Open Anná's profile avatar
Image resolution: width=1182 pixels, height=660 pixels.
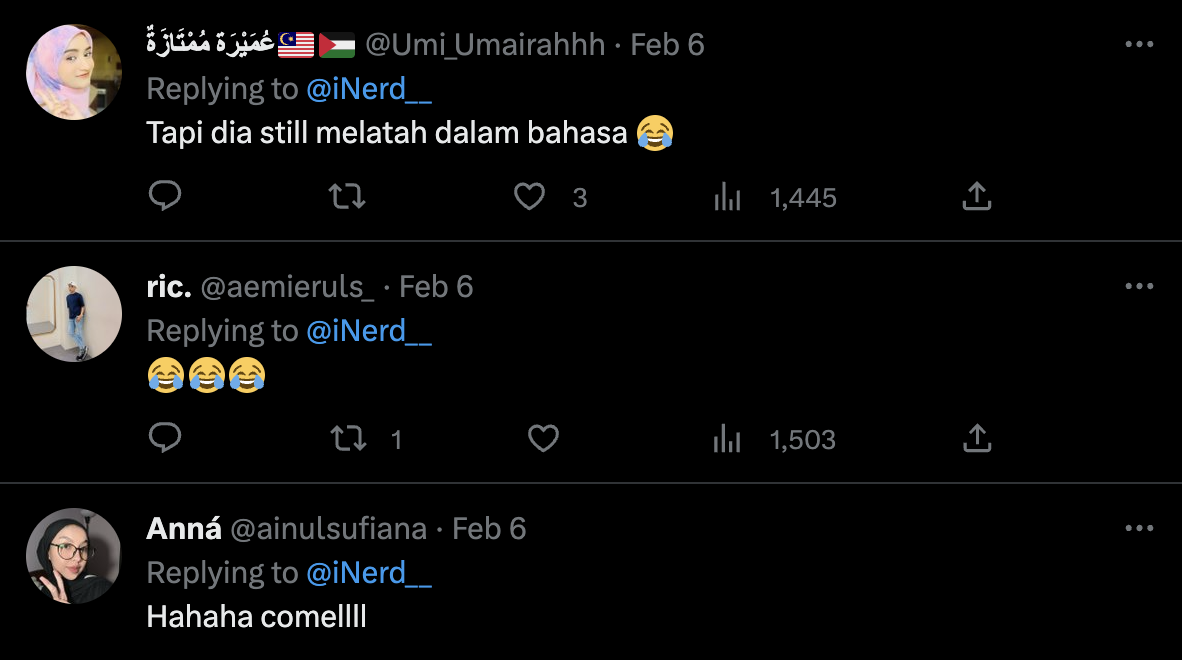73,556
